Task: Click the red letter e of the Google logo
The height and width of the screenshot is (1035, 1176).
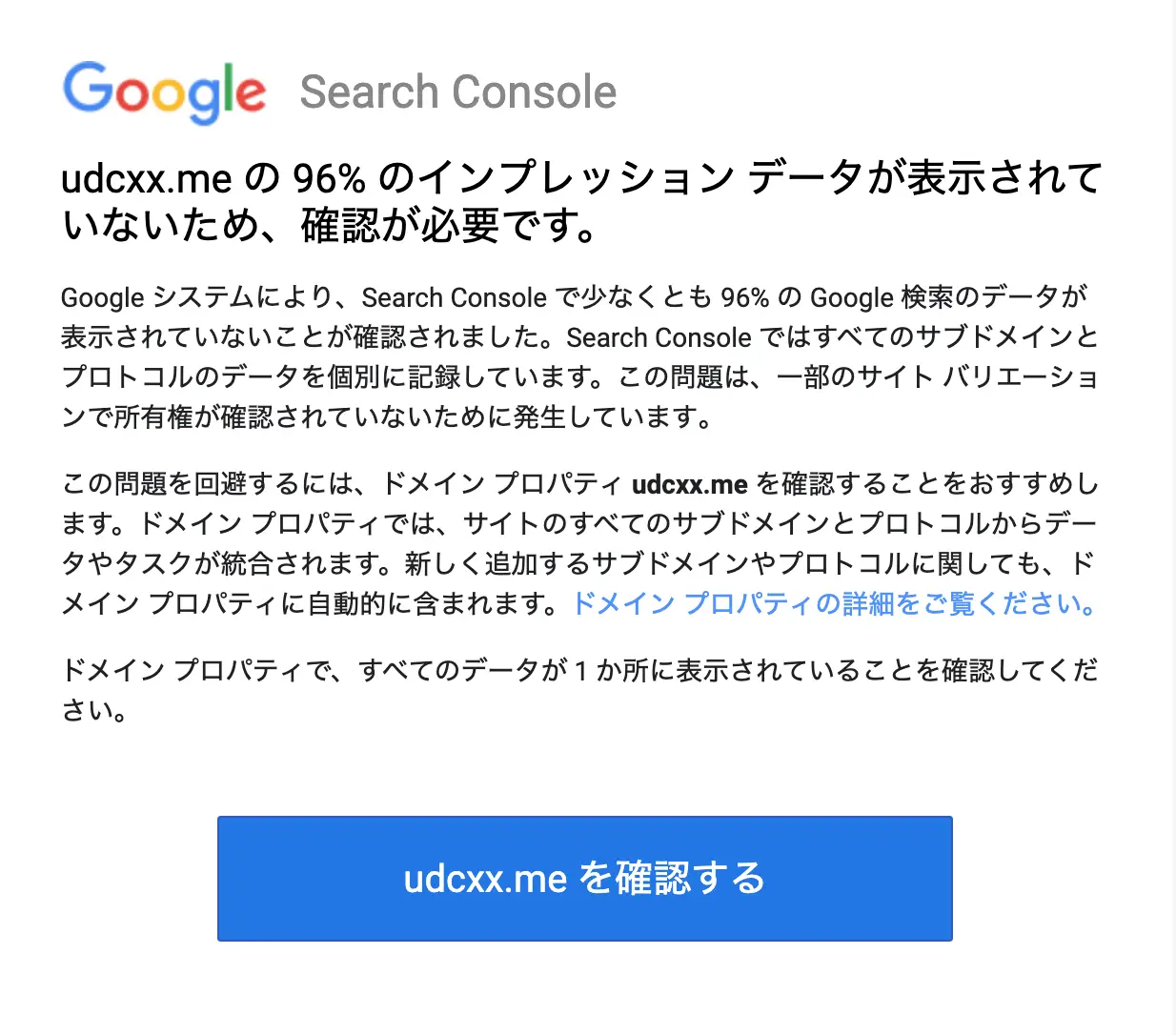Action: 250,94
